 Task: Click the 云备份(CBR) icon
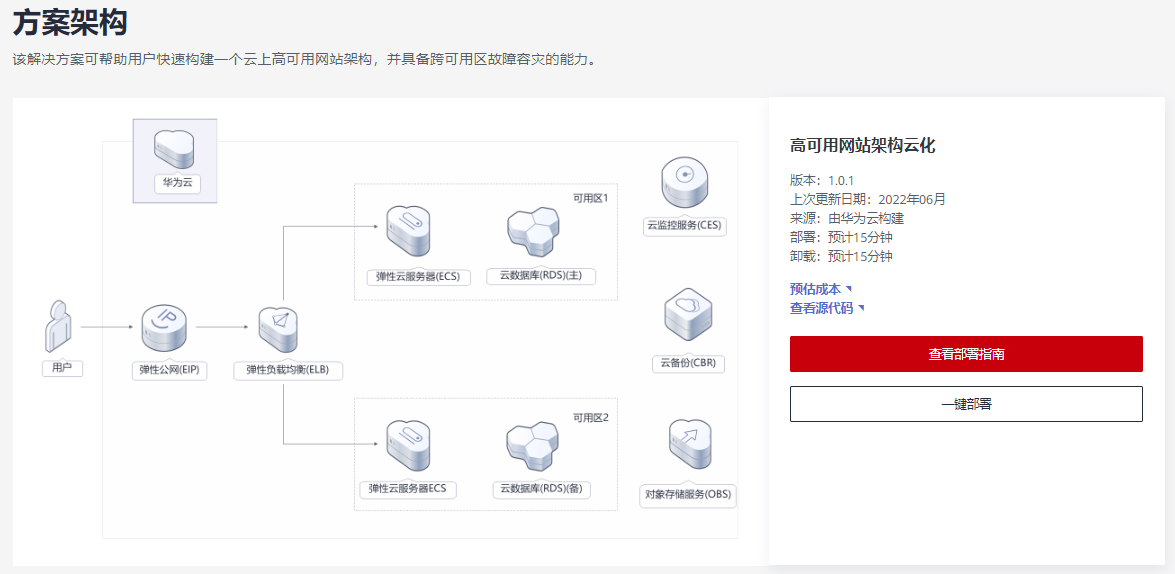point(688,314)
